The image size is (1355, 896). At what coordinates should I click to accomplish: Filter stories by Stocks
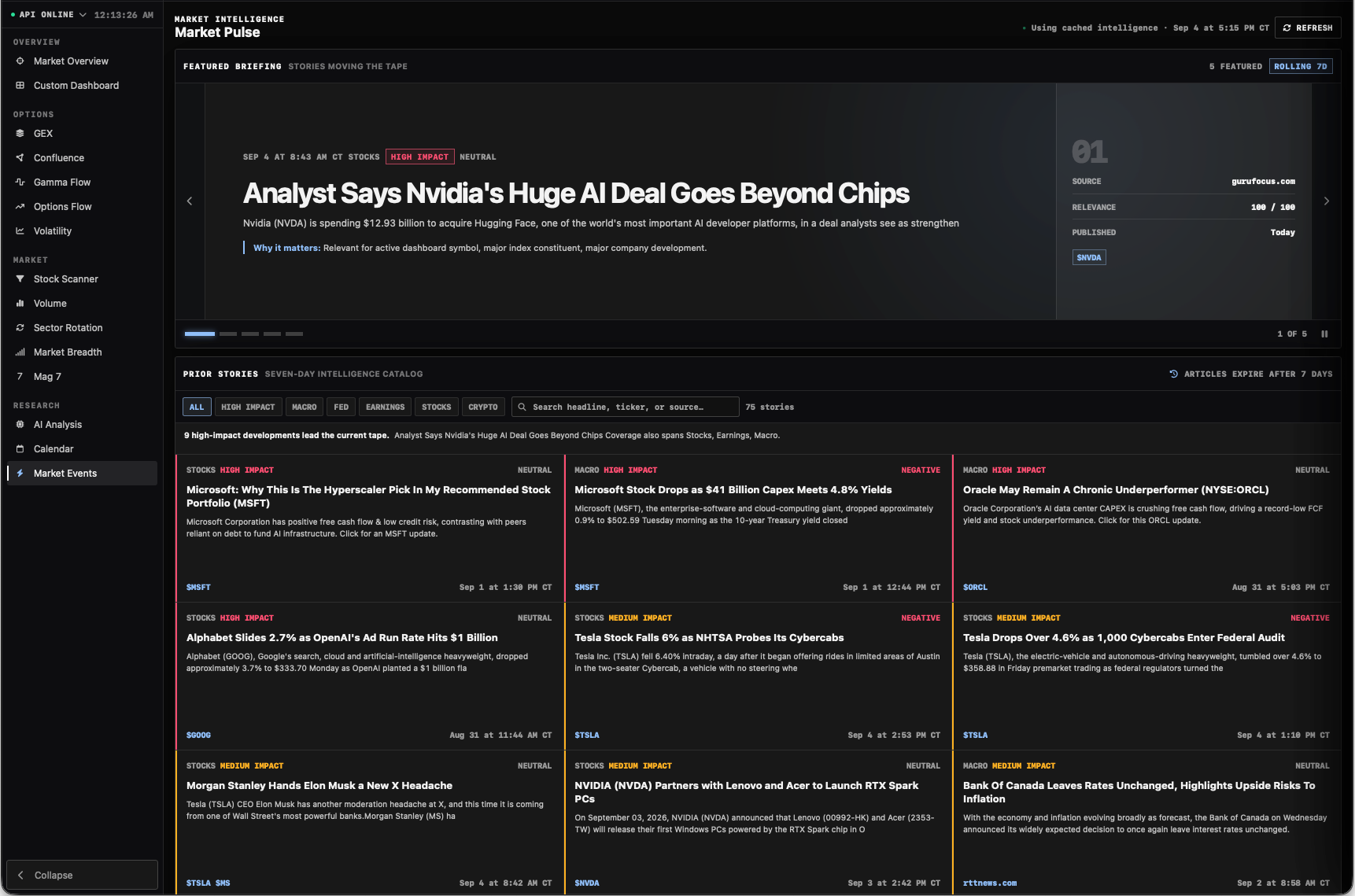(437, 407)
